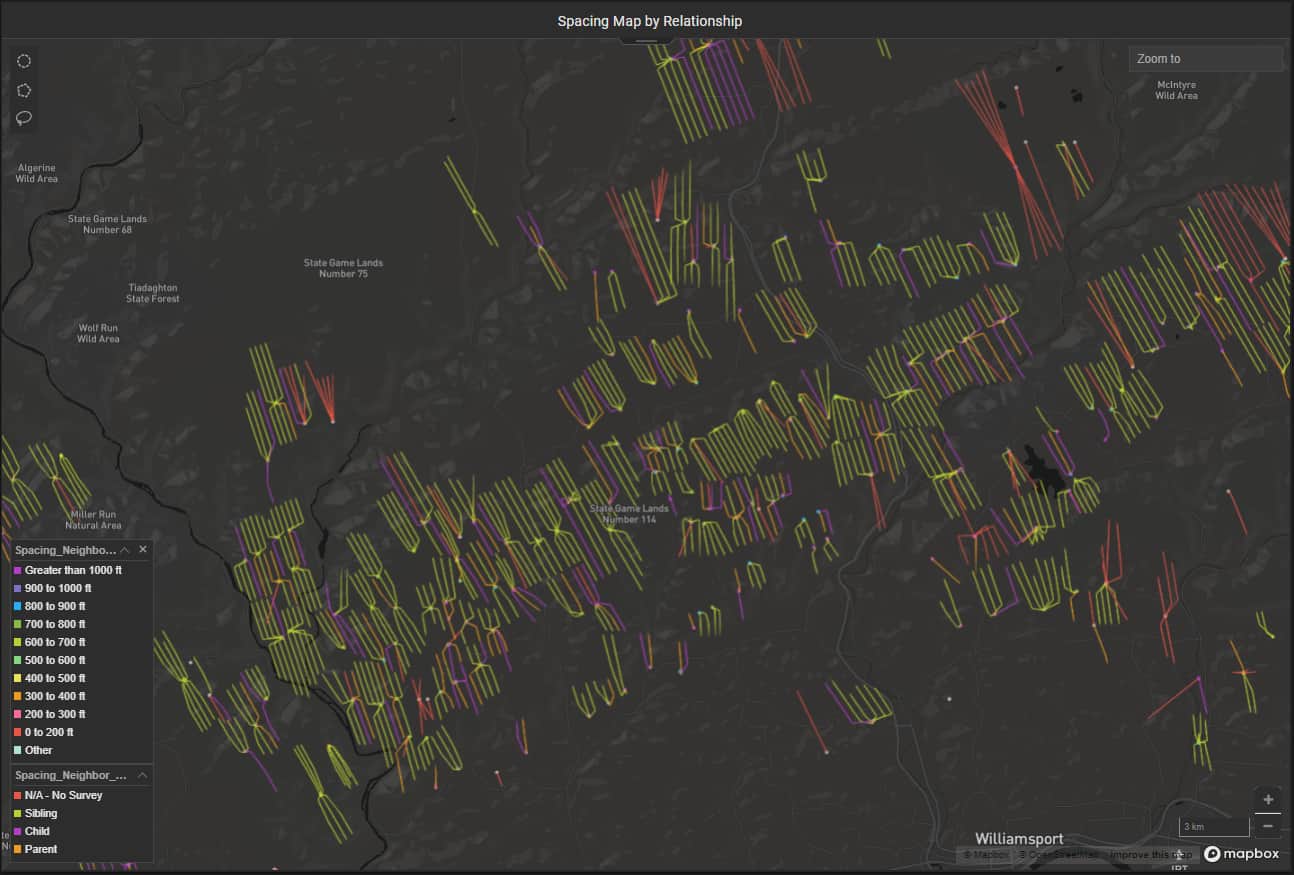Toggle the Parent legend entry
This screenshot has height=875, width=1294.
40,849
